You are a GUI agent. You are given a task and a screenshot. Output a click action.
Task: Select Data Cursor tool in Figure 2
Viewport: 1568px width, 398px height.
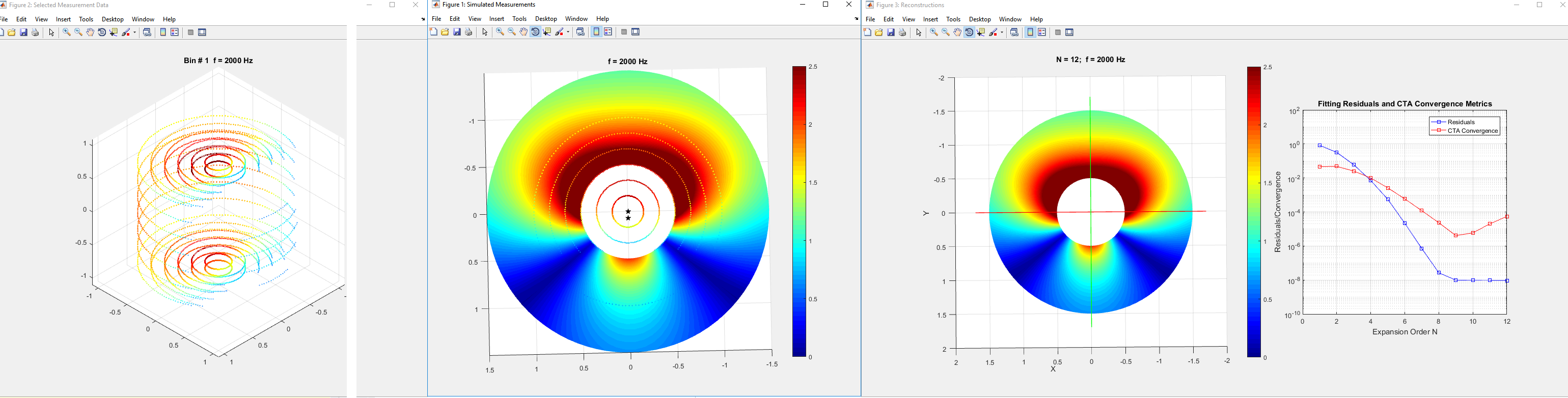click(114, 32)
